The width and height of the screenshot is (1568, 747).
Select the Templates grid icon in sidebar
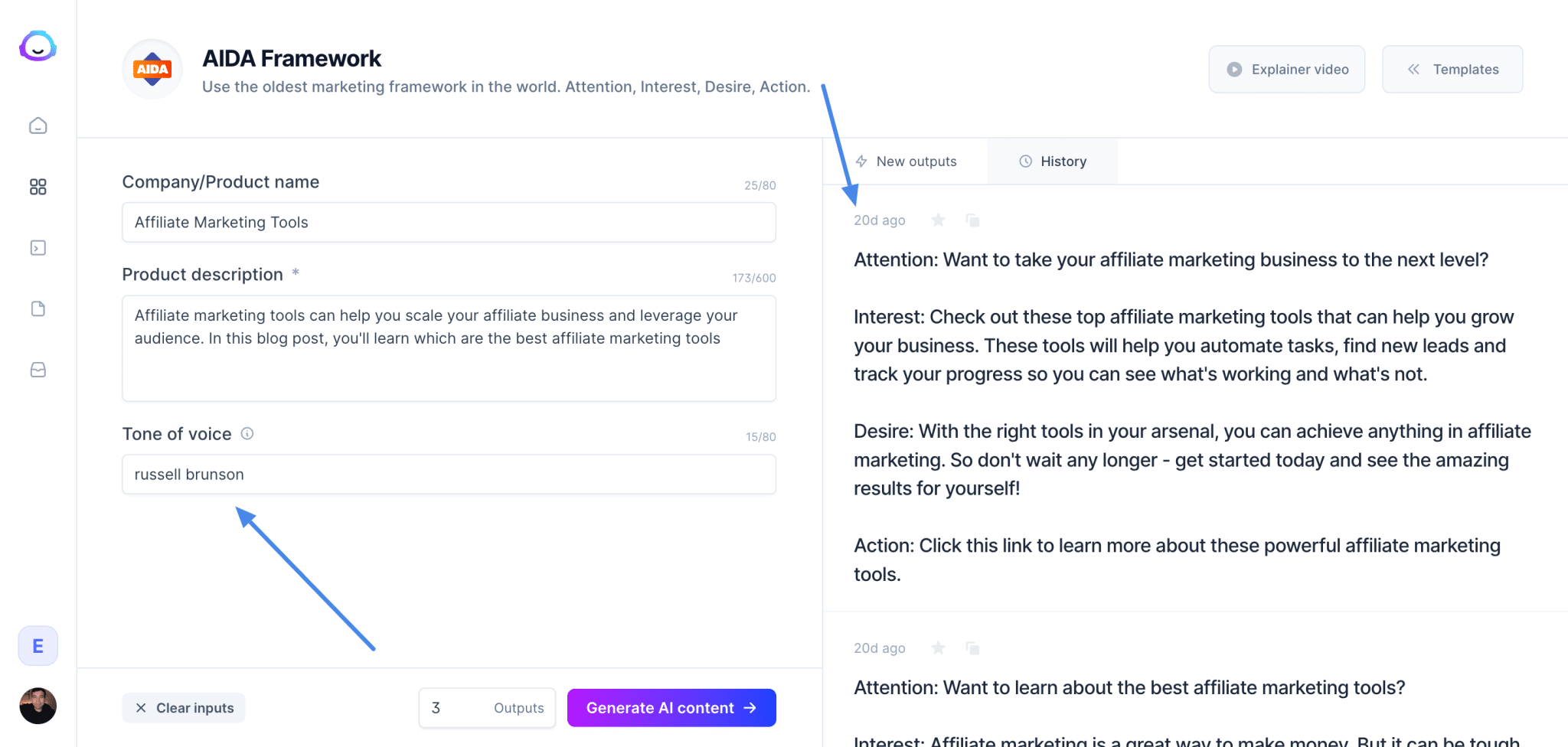click(x=38, y=187)
